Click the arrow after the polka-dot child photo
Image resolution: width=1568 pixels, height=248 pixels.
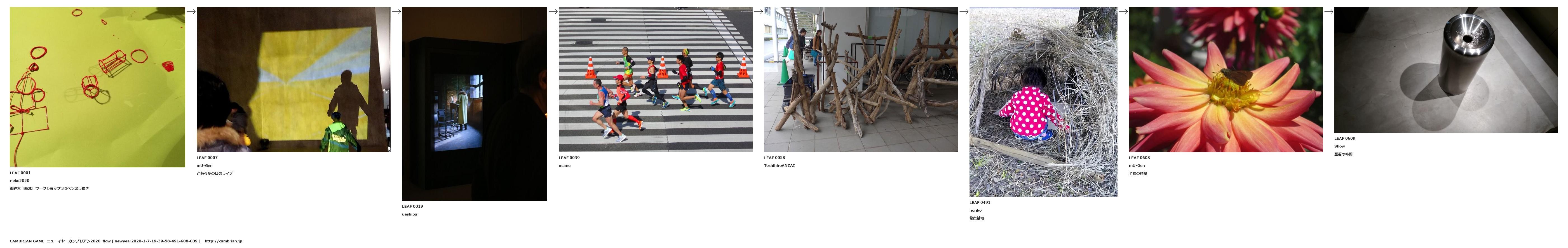click(1124, 11)
